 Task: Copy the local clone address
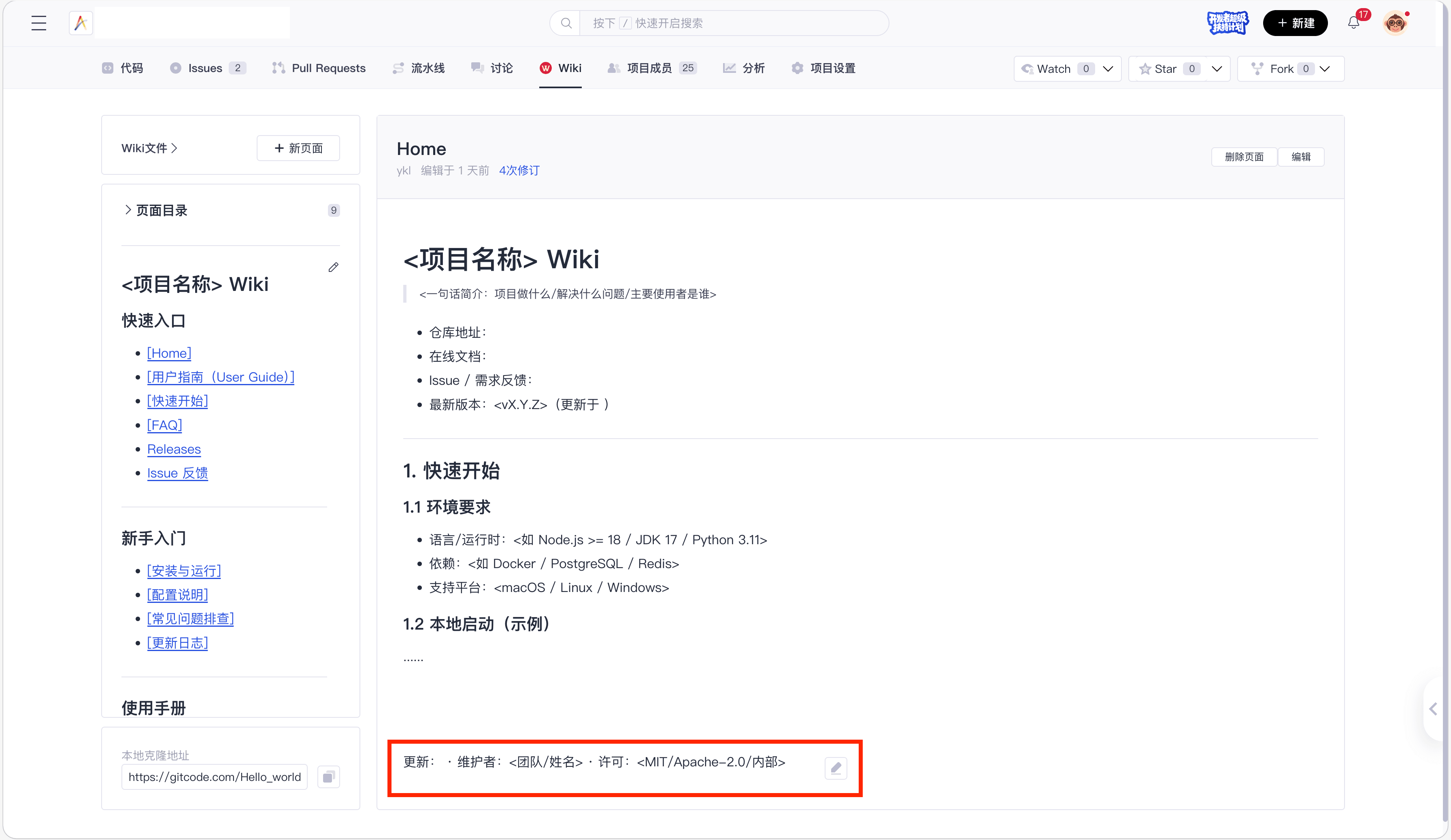(x=329, y=777)
